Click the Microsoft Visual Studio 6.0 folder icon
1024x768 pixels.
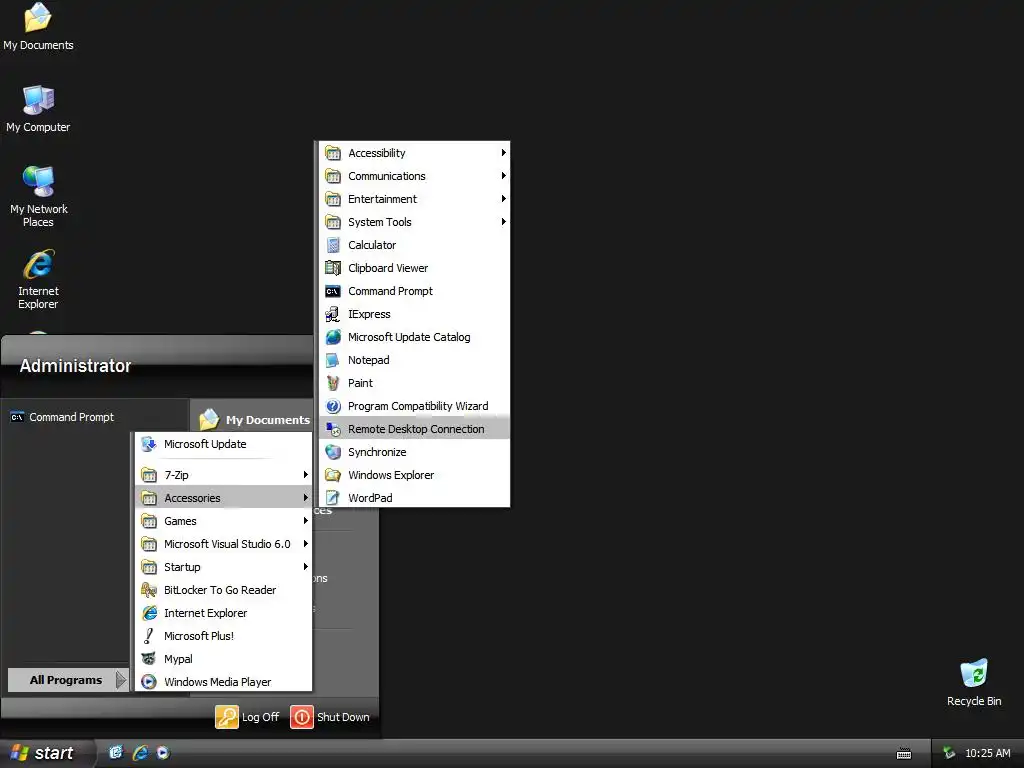coord(149,544)
